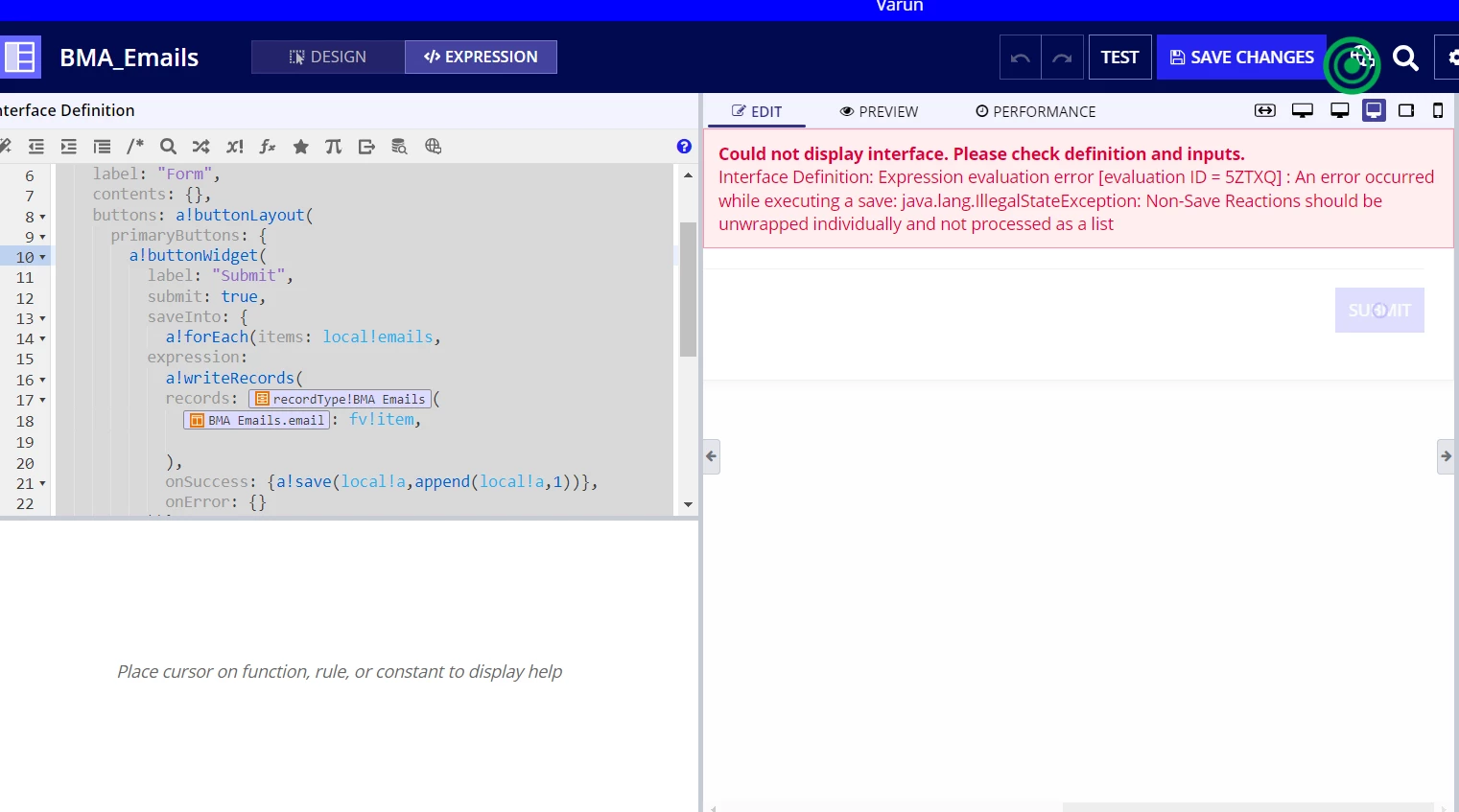Collapse the editor pane with left arrow
The width and height of the screenshot is (1459, 812).
point(711,456)
